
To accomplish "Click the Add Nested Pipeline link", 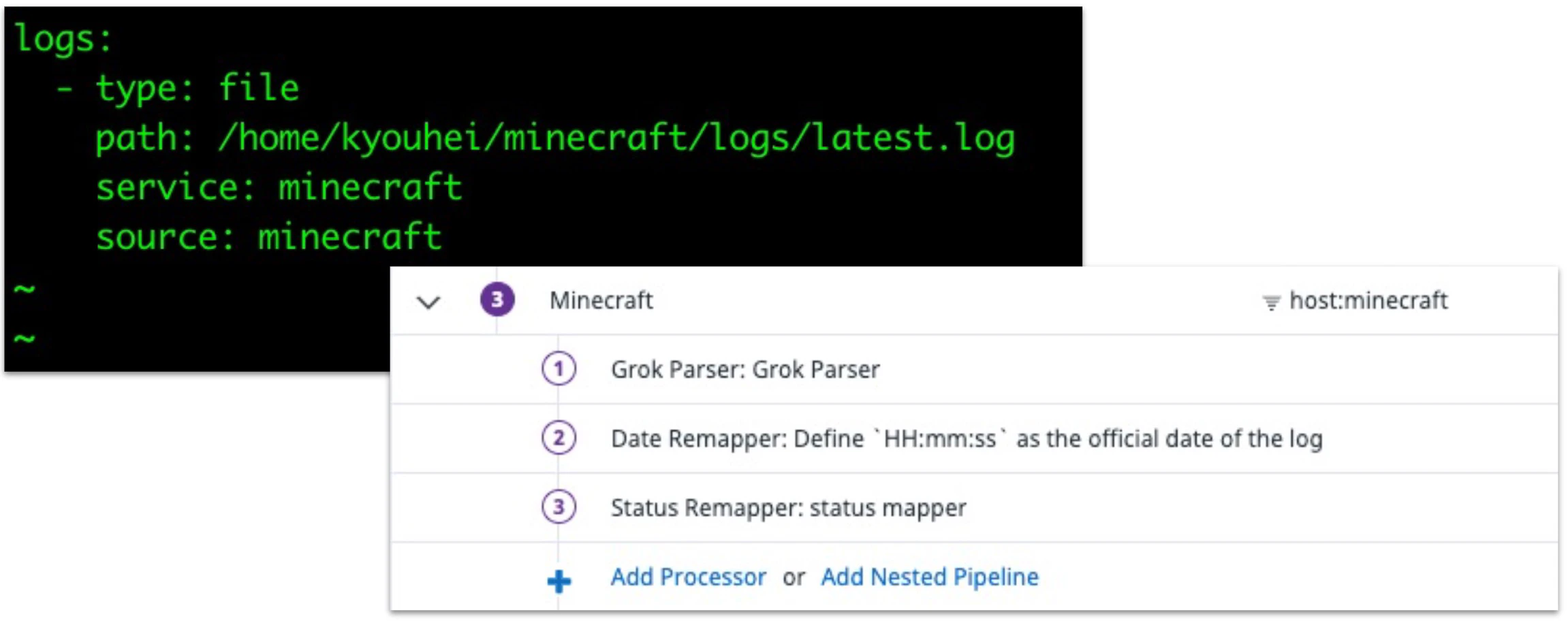I will coord(930,577).
